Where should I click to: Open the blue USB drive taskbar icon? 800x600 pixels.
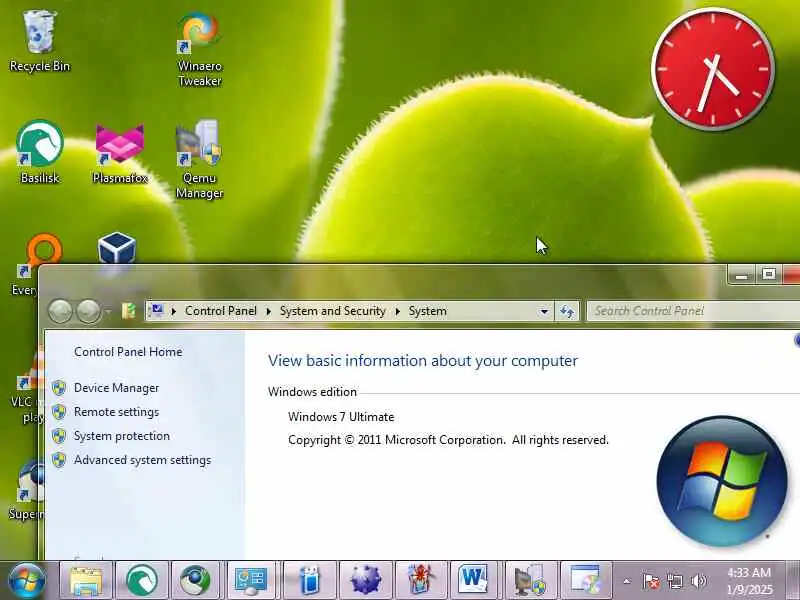[x=309, y=581]
